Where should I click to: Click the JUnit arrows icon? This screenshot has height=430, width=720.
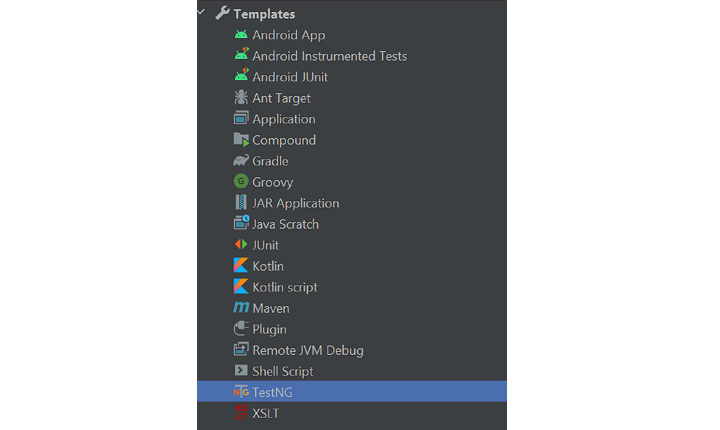240,245
